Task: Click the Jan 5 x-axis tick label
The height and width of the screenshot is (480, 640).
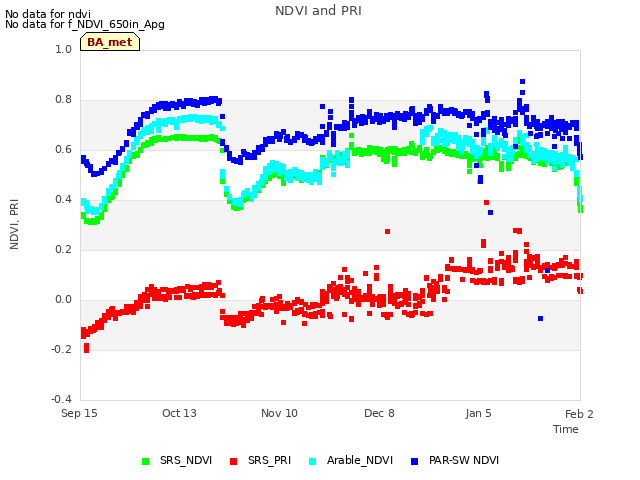Action: point(478,413)
